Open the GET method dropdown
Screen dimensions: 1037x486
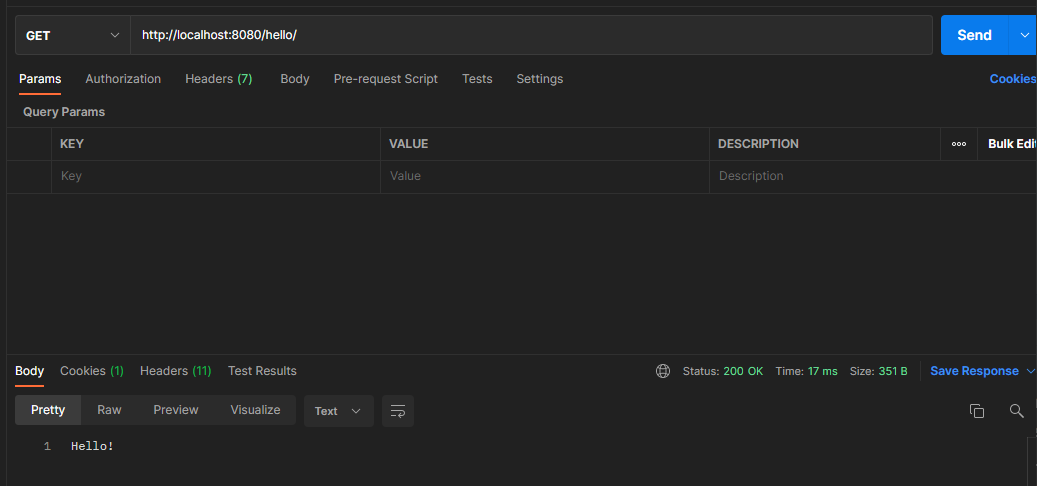coord(73,36)
